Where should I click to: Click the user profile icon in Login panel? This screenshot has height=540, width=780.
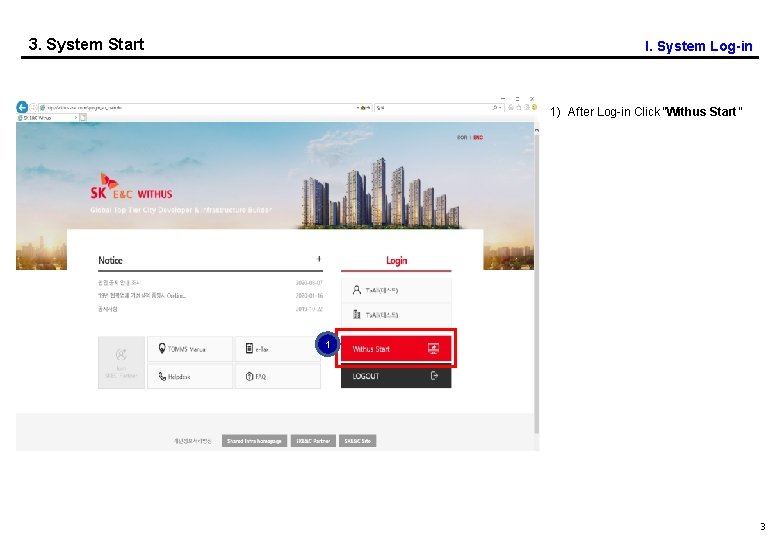tap(356, 290)
